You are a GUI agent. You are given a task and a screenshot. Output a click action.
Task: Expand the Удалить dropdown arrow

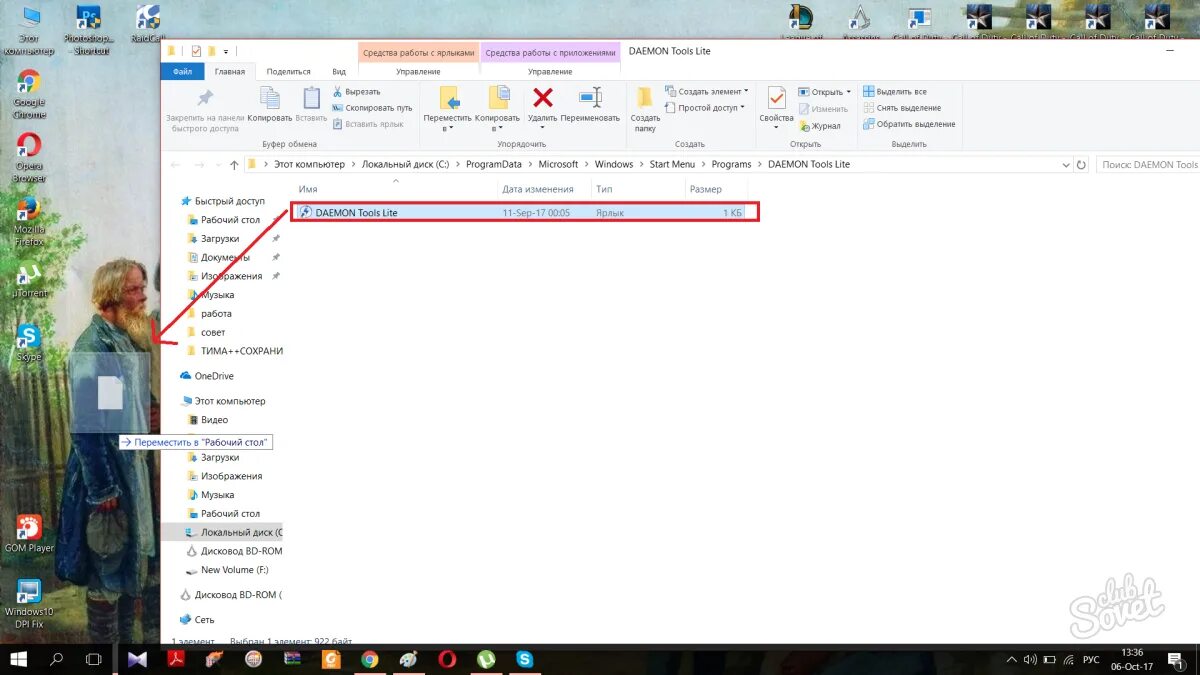(542, 128)
